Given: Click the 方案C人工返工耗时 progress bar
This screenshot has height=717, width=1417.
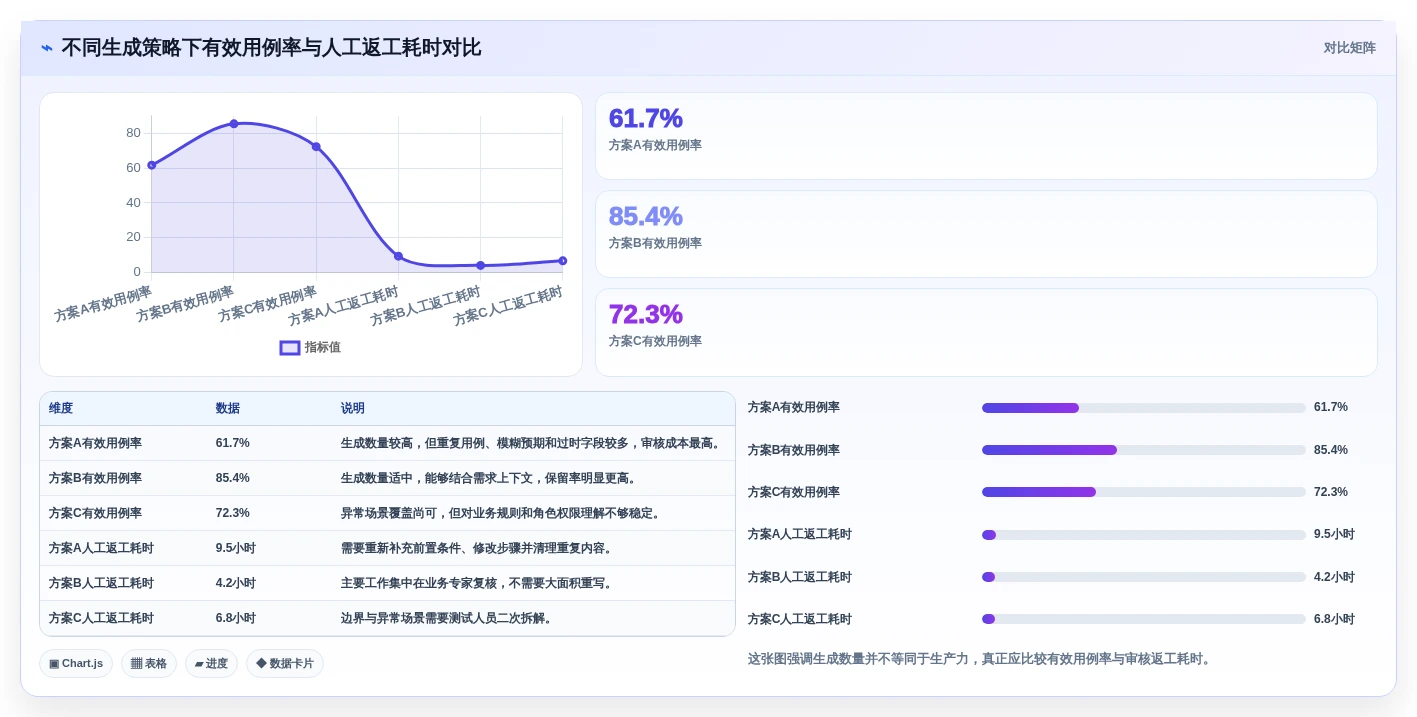Looking at the screenshot, I should coord(1144,619).
